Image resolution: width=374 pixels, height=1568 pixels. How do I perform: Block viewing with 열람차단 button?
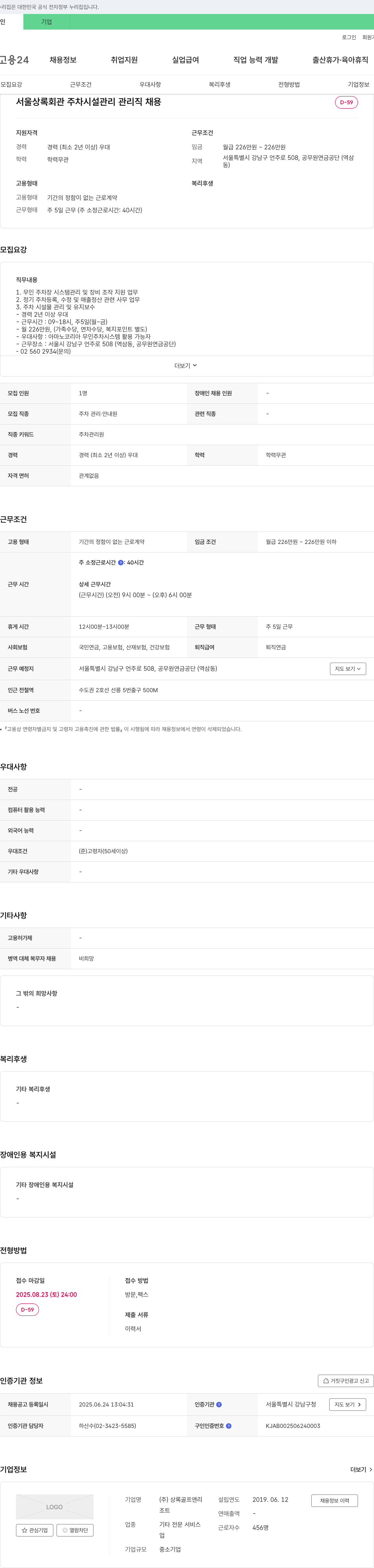pyautogui.click(x=75, y=1529)
